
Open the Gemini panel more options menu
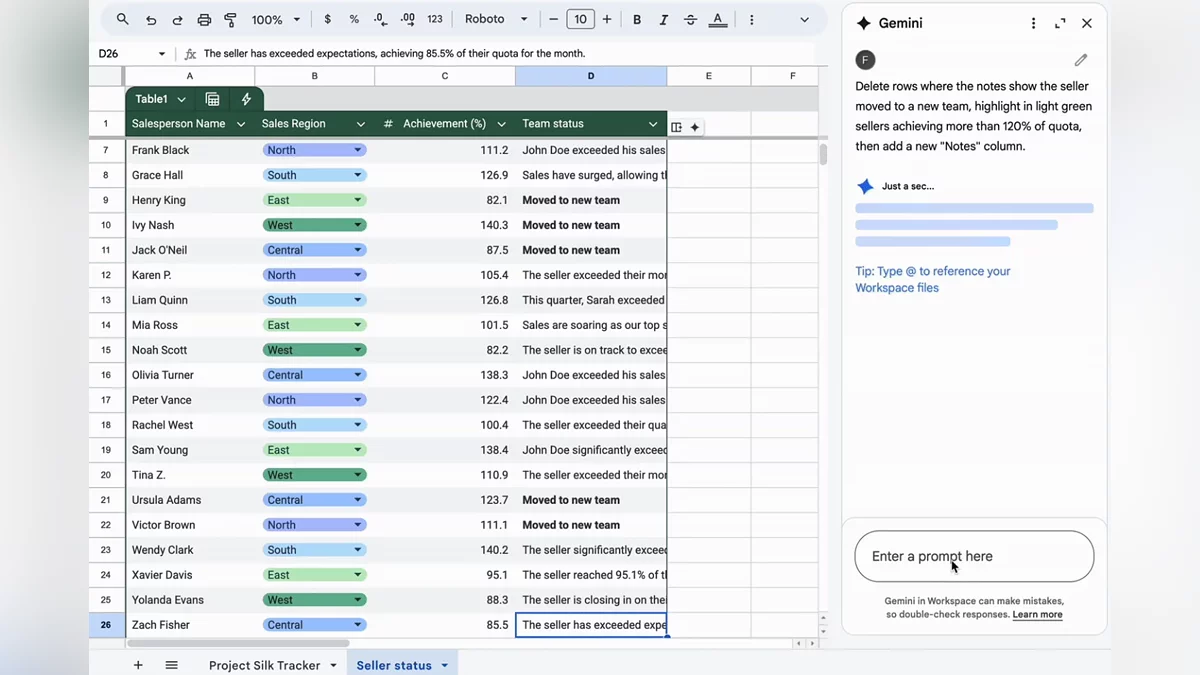(1033, 23)
